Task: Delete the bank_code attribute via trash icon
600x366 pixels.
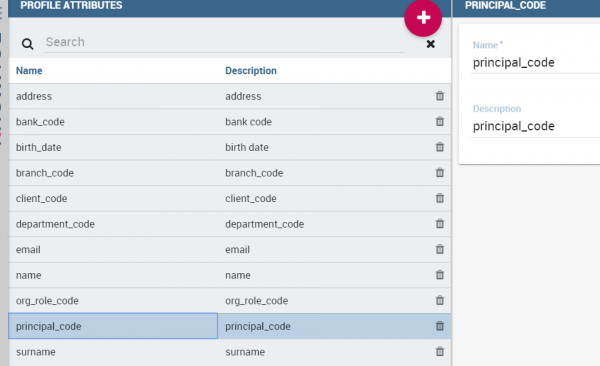Action: tap(440, 121)
